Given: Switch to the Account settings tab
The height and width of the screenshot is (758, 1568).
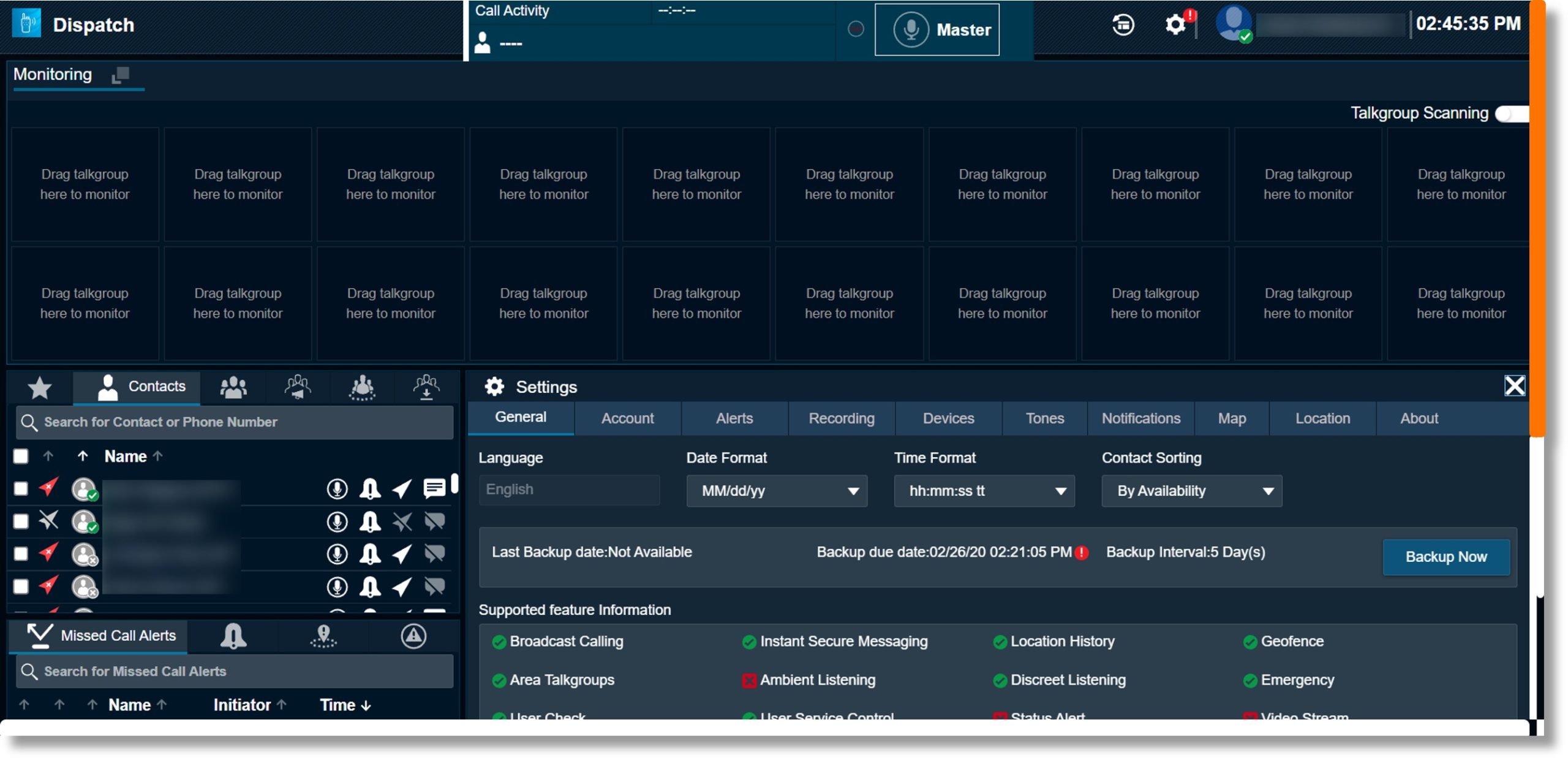Looking at the screenshot, I should [x=628, y=418].
